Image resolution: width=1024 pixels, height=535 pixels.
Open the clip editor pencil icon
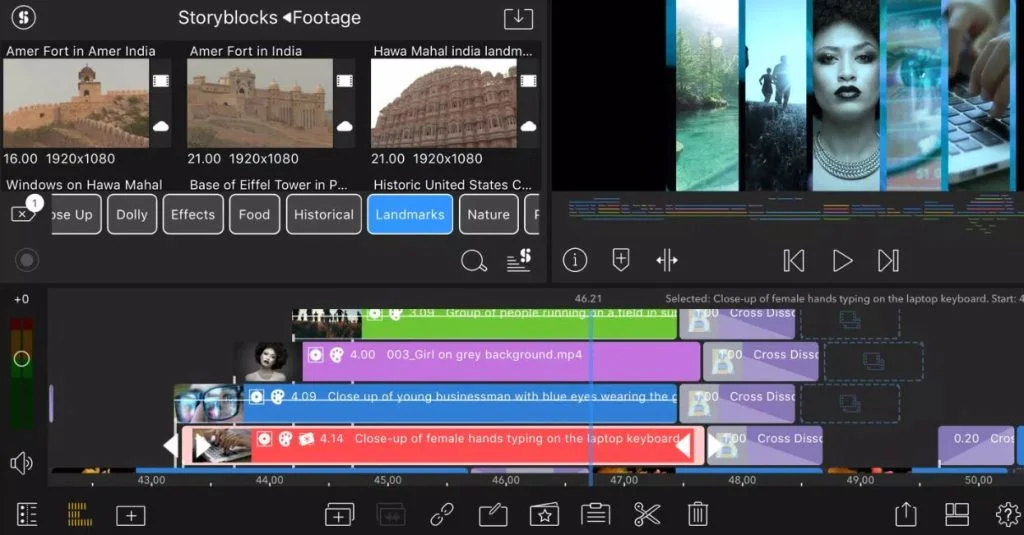coord(493,515)
